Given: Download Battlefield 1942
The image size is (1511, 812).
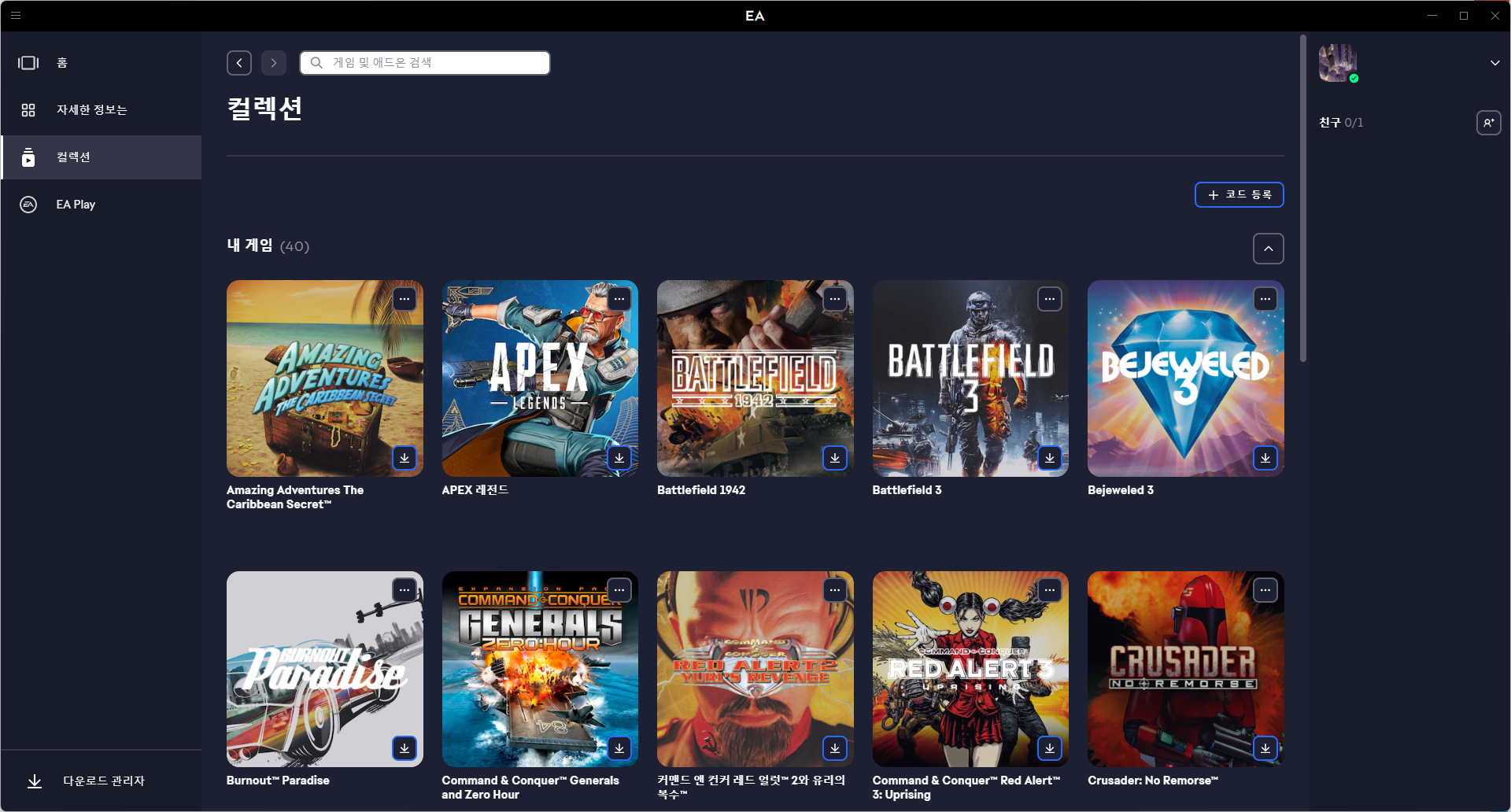Looking at the screenshot, I should [x=835, y=457].
